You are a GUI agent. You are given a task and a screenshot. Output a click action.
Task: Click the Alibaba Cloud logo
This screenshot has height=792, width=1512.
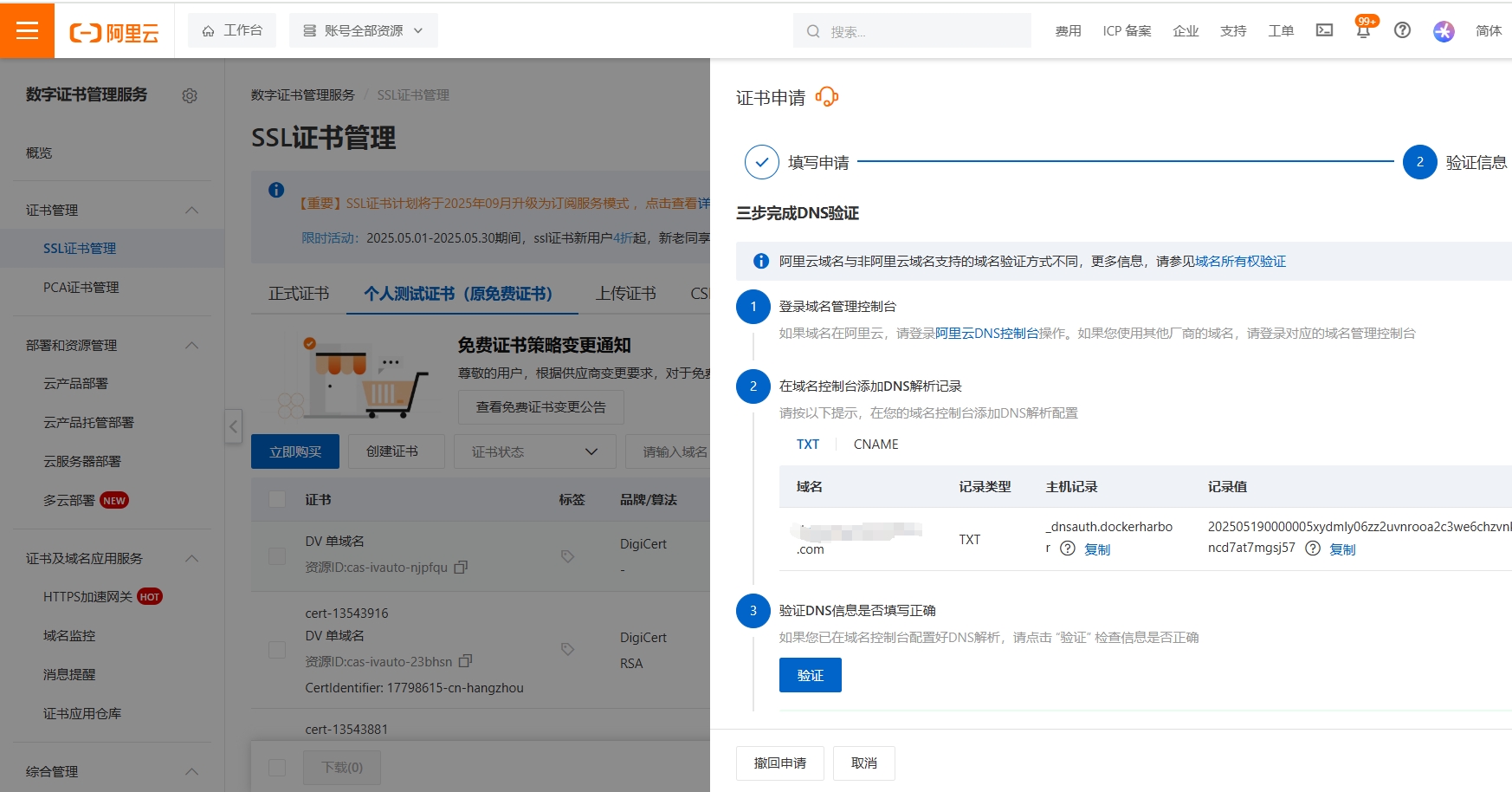(114, 33)
